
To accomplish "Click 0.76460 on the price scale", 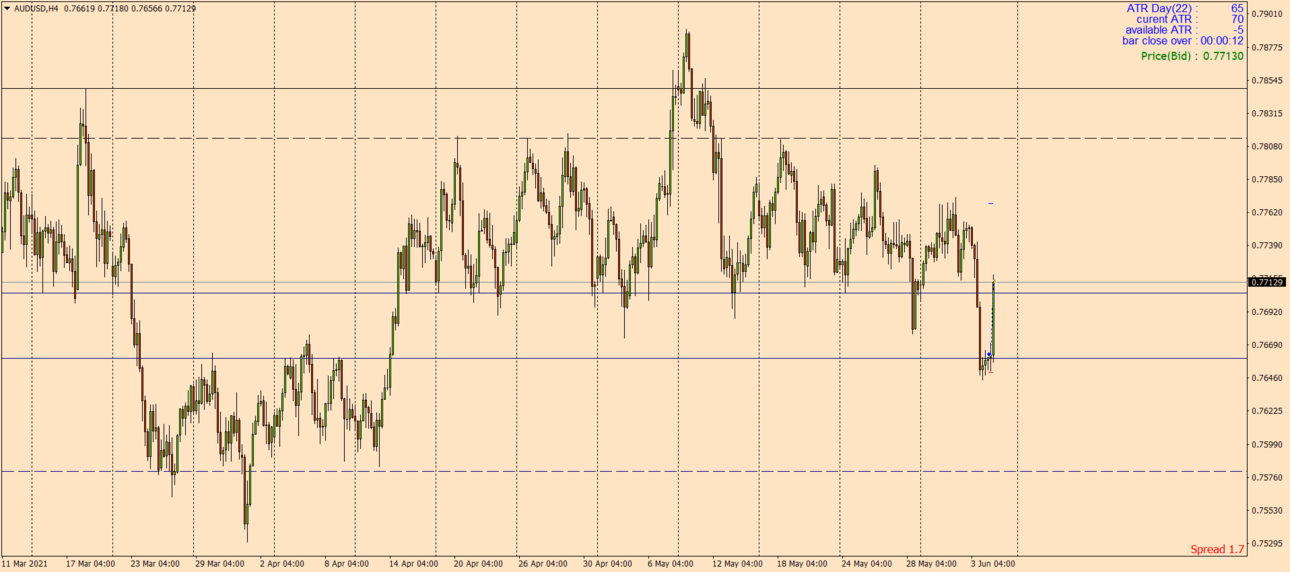I will (x=1267, y=378).
